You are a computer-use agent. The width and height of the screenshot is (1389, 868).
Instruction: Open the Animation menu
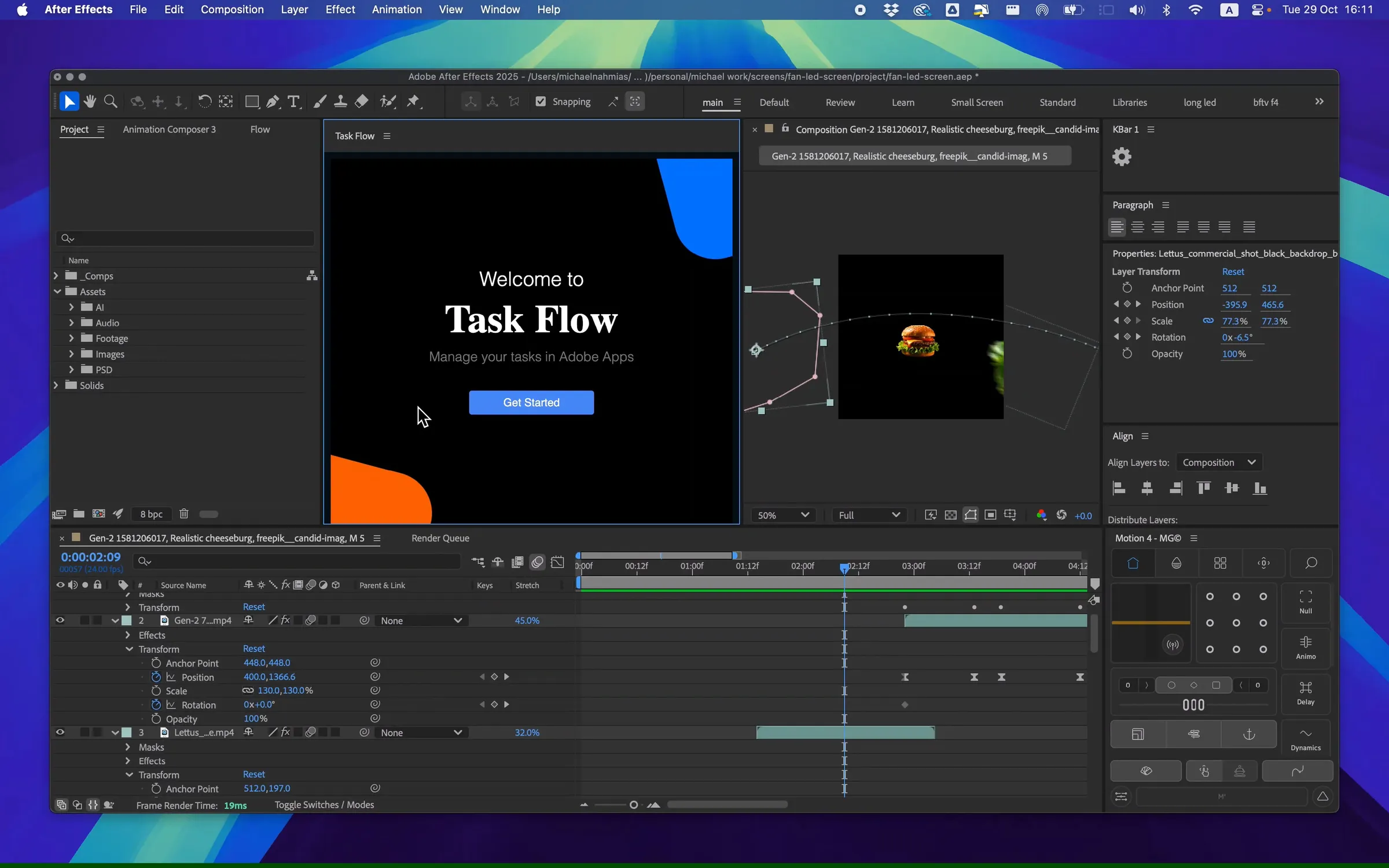coord(396,9)
